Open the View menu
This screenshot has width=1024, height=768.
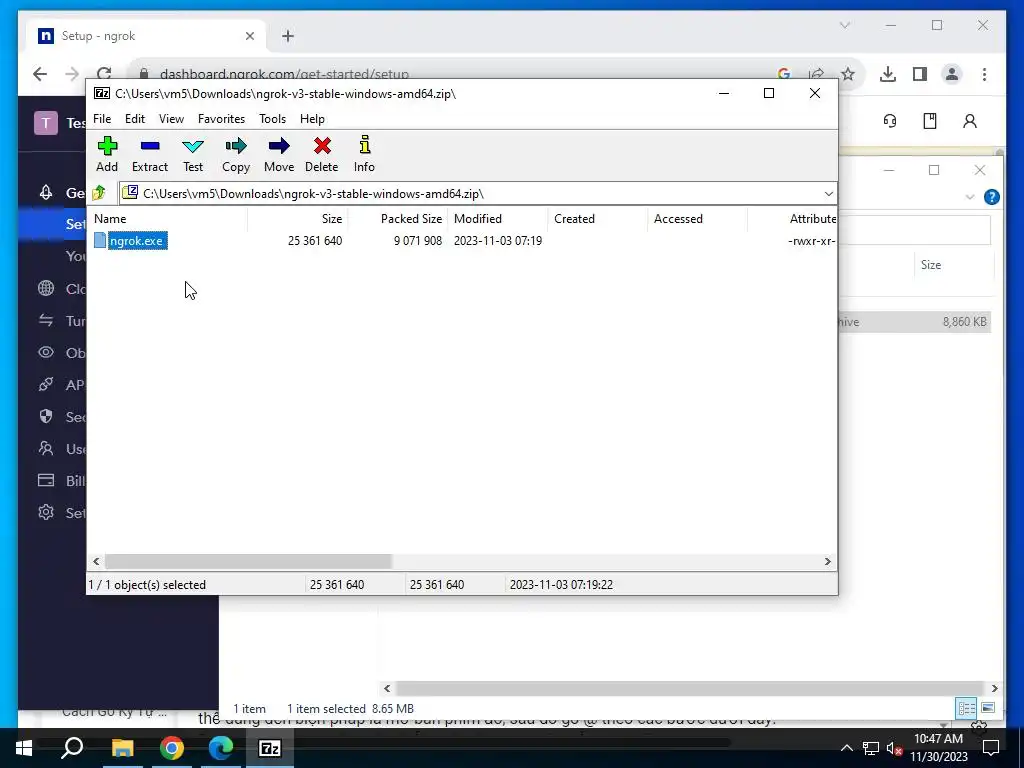(x=171, y=119)
